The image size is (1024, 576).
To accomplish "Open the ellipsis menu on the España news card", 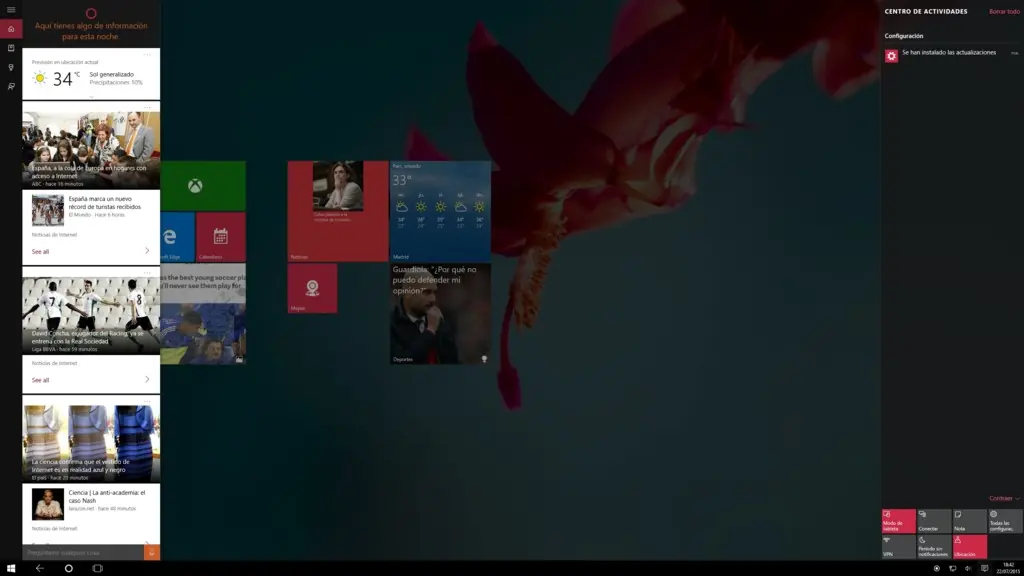I will (x=147, y=106).
